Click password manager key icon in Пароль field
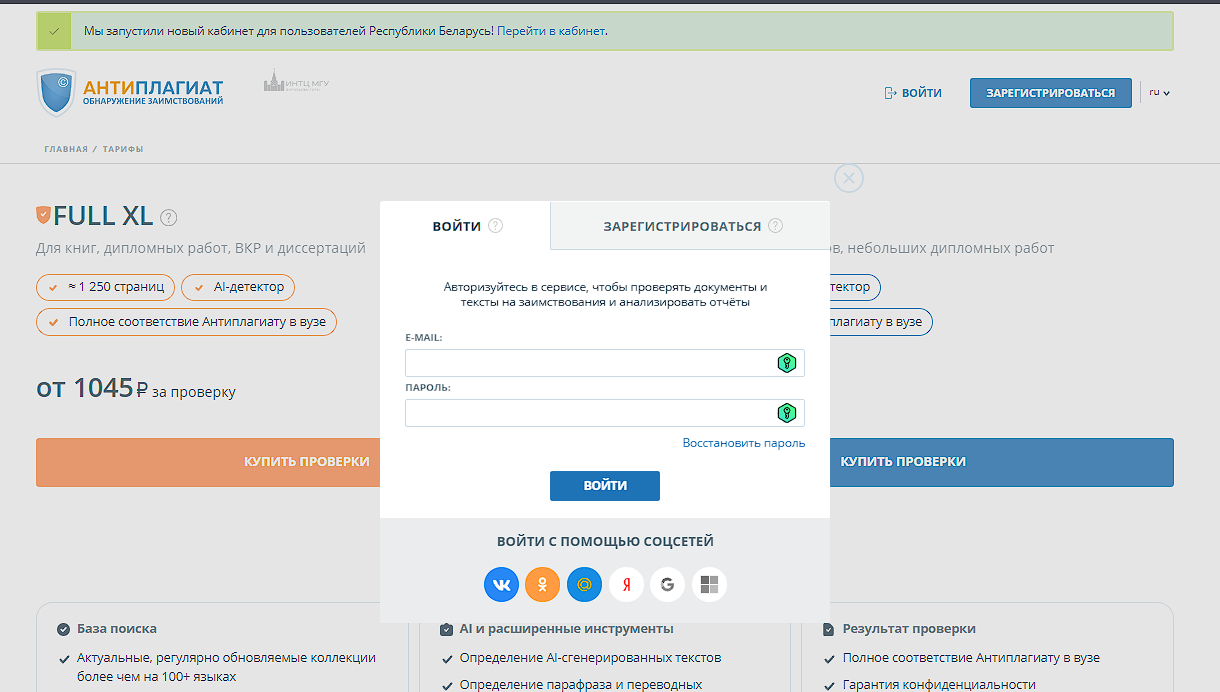Viewport: 1220px width, 692px height. point(787,413)
